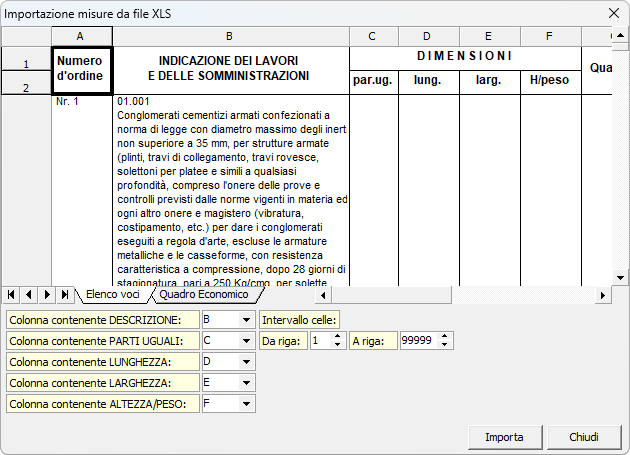Go to first sheet tab arrow
The height and width of the screenshot is (455, 630).
pos(11,295)
